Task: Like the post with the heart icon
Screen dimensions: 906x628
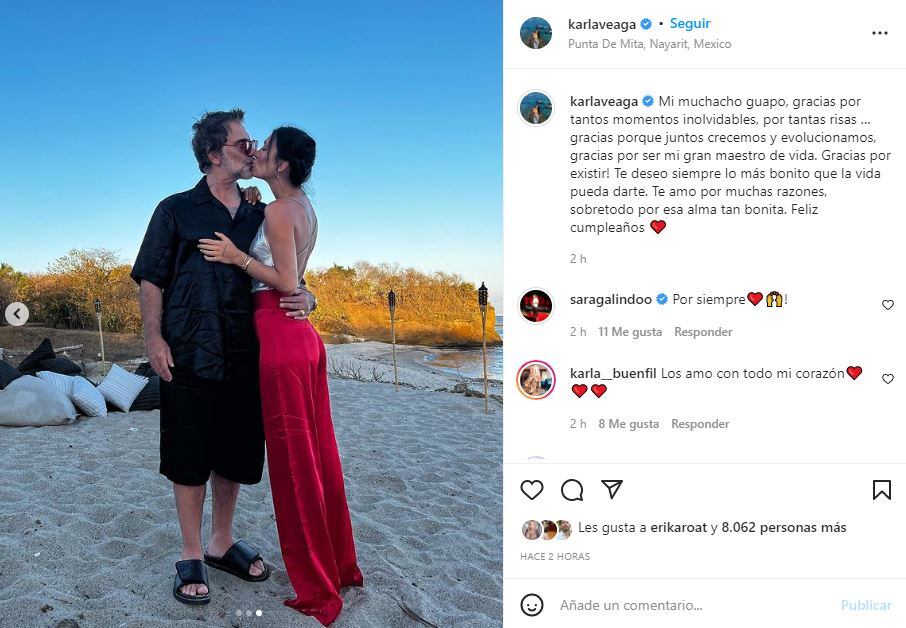Action: 532,490
